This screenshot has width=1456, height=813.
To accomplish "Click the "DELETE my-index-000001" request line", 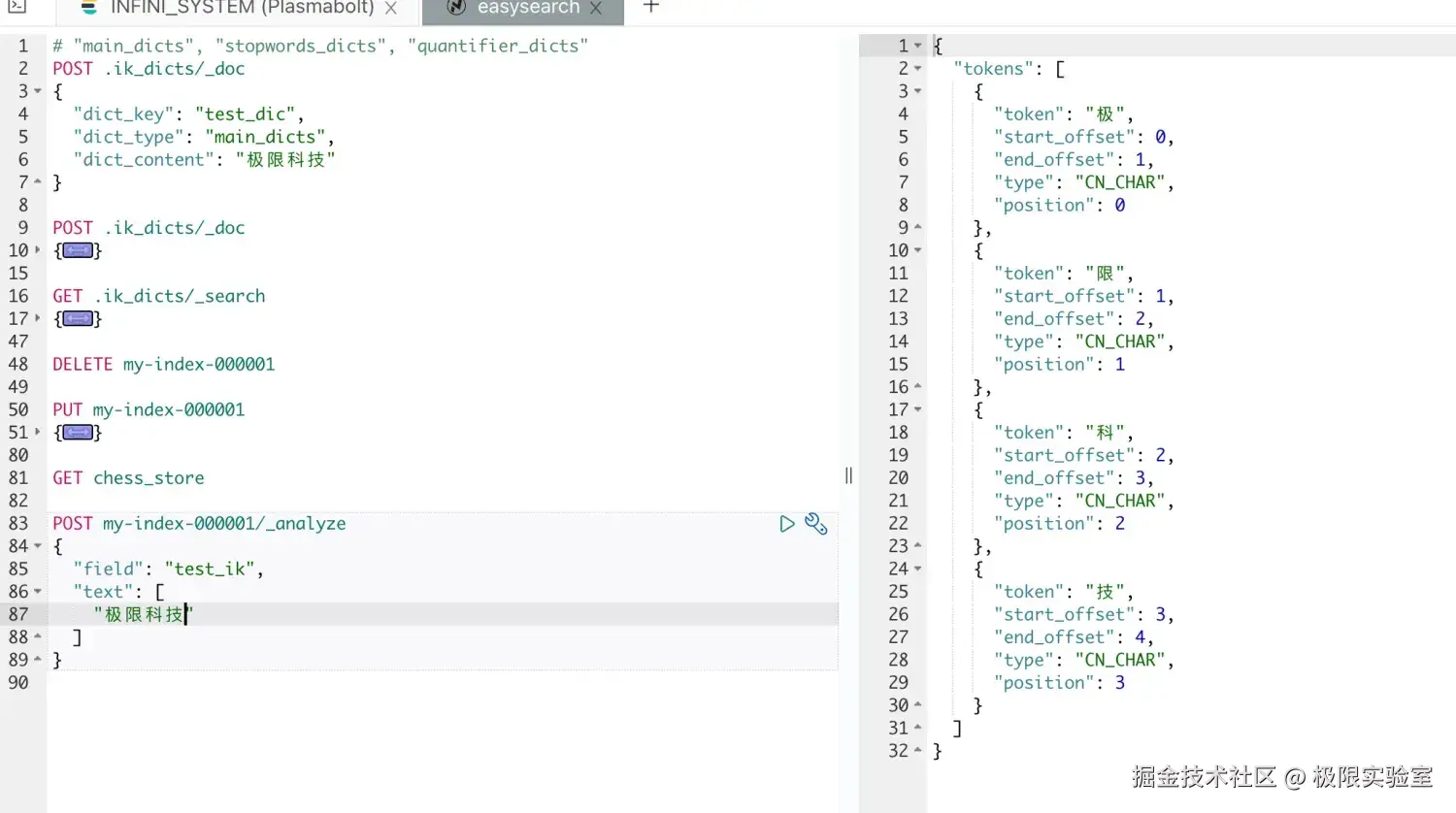I will coord(164,365).
